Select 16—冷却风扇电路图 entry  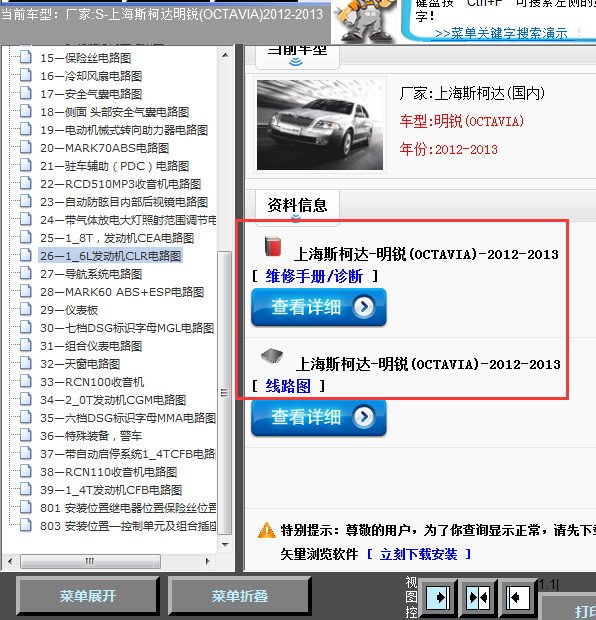91,76
